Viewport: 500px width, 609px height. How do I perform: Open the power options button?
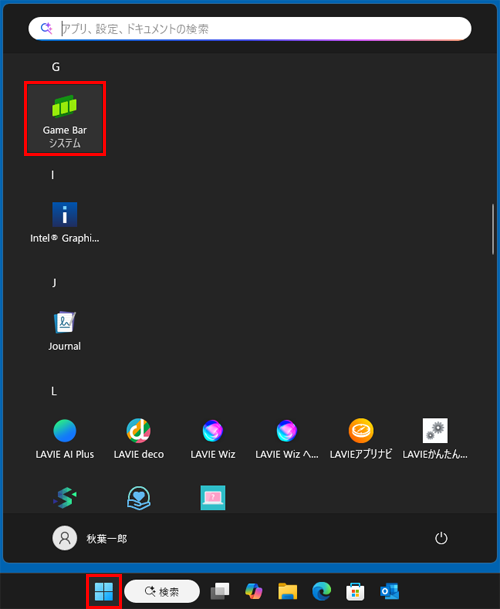tap(441, 538)
